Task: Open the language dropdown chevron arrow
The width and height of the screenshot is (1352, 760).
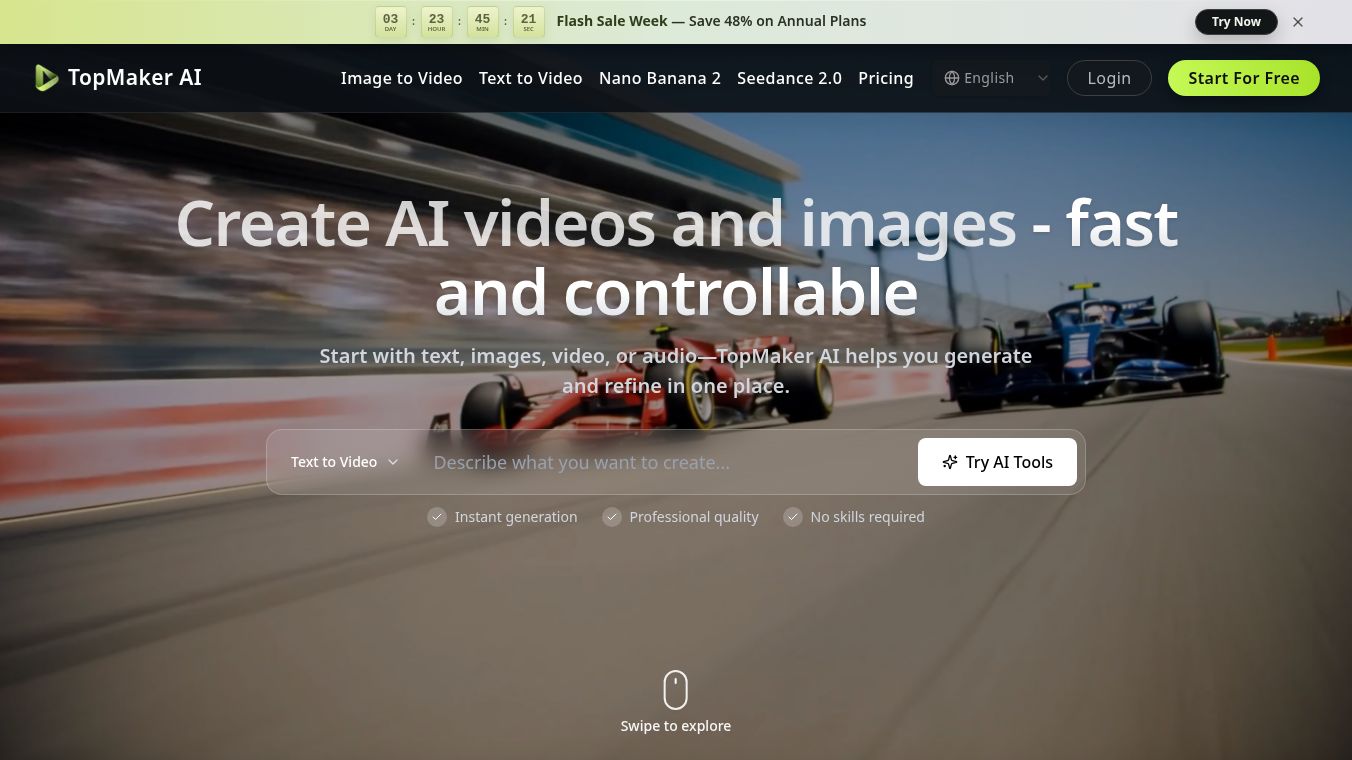Action: 1042,78
